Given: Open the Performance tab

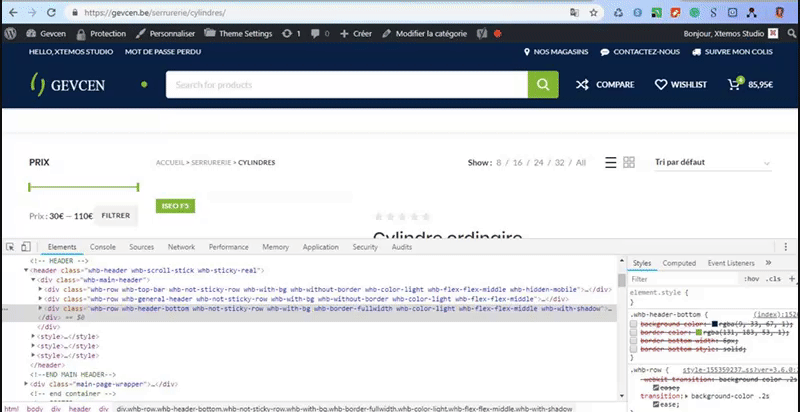Looking at the screenshot, I should [229, 247].
